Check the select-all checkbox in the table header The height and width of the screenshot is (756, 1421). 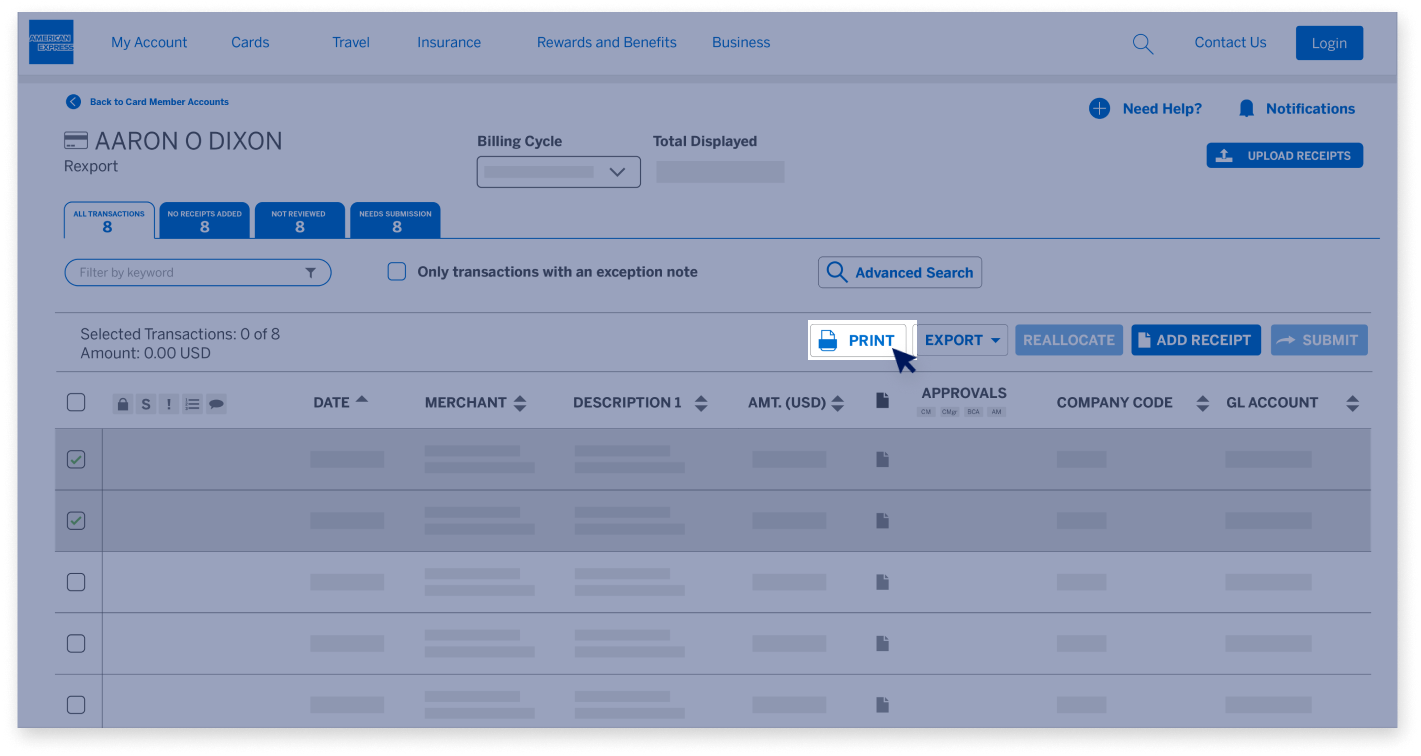pos(76,402)
